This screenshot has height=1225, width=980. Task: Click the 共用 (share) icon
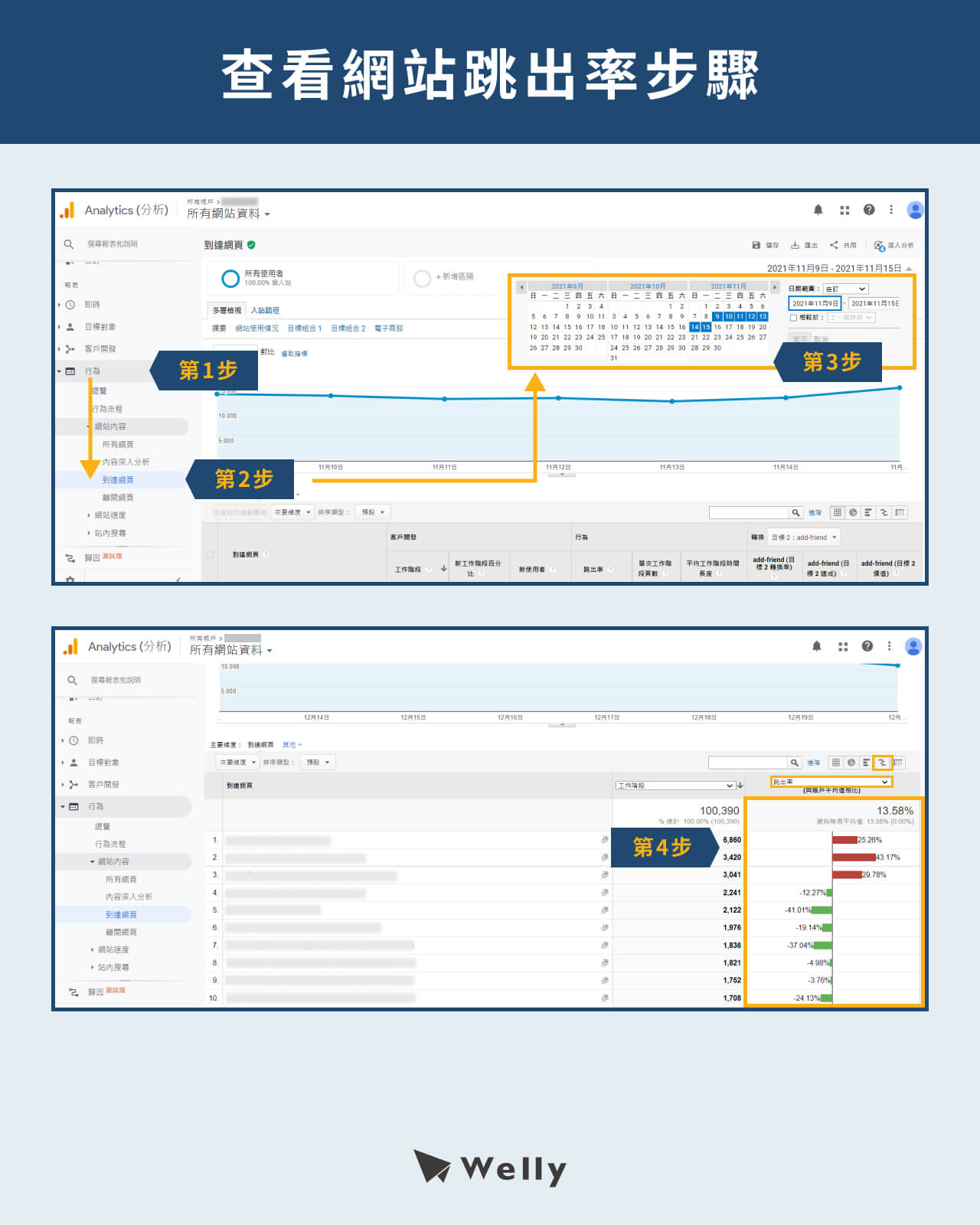pyautogui.click(x=834, y=245)
